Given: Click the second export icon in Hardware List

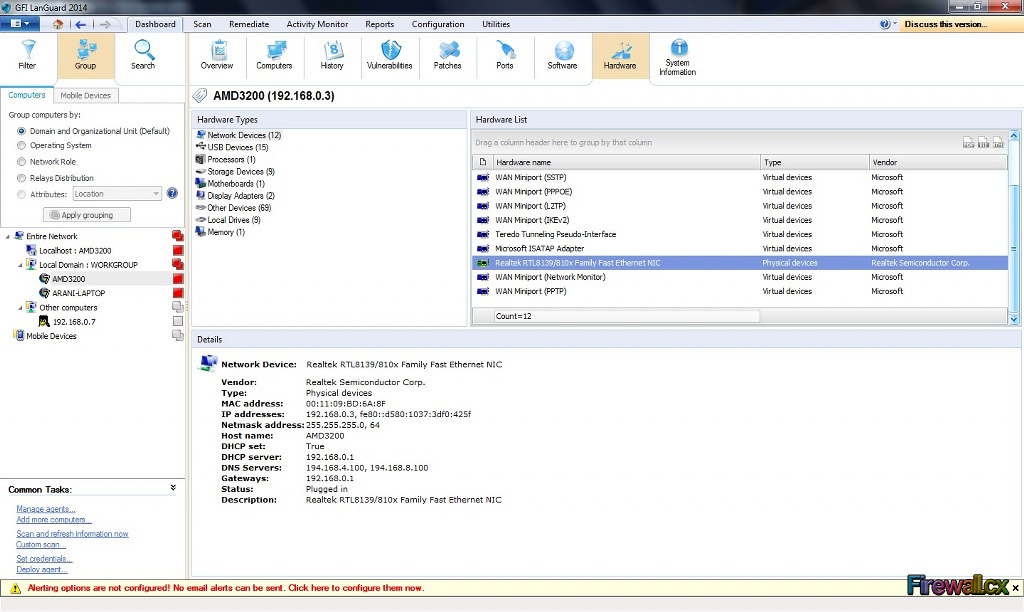Looking at the screenshot, I should 984,142.
